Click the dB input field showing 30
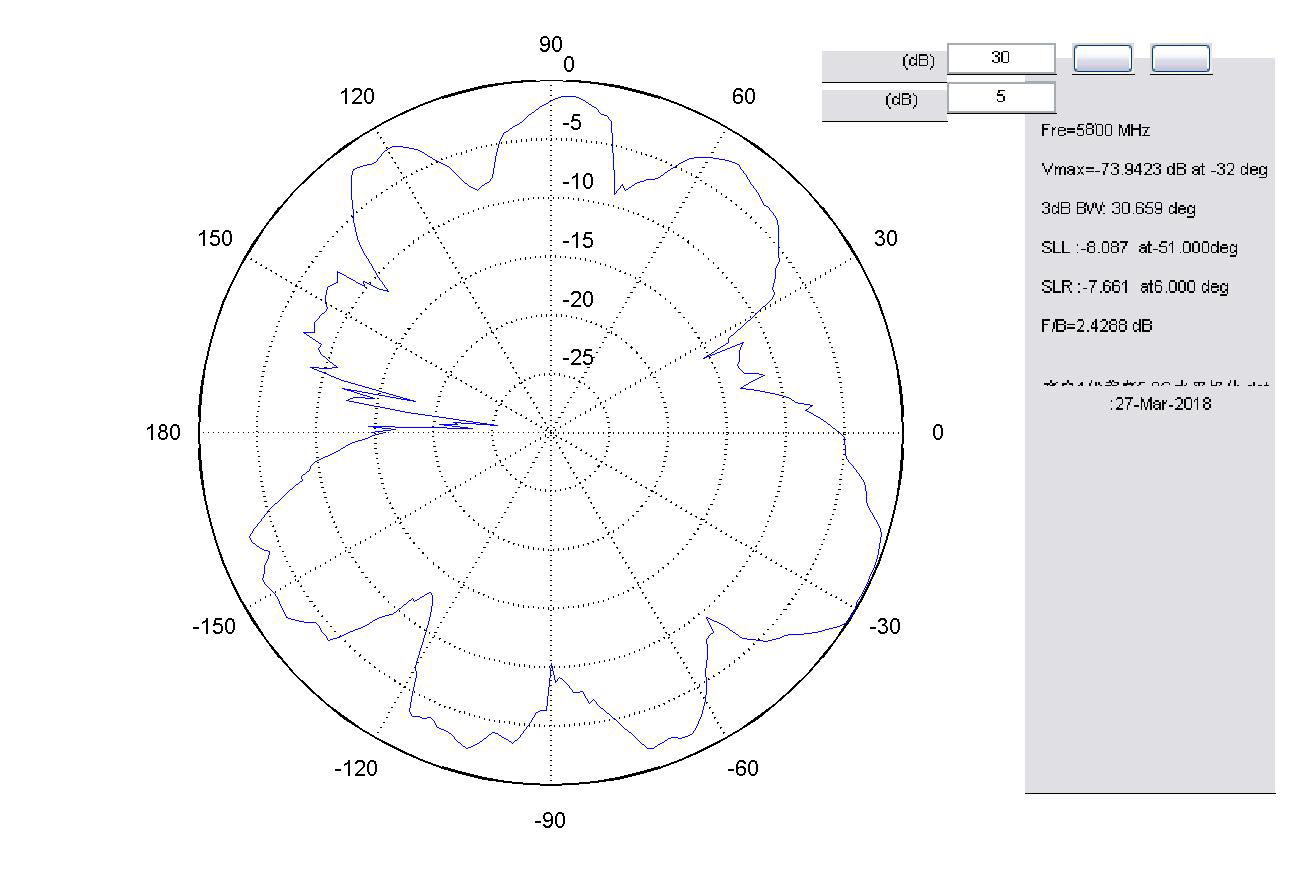 [x=1000, y=58]
